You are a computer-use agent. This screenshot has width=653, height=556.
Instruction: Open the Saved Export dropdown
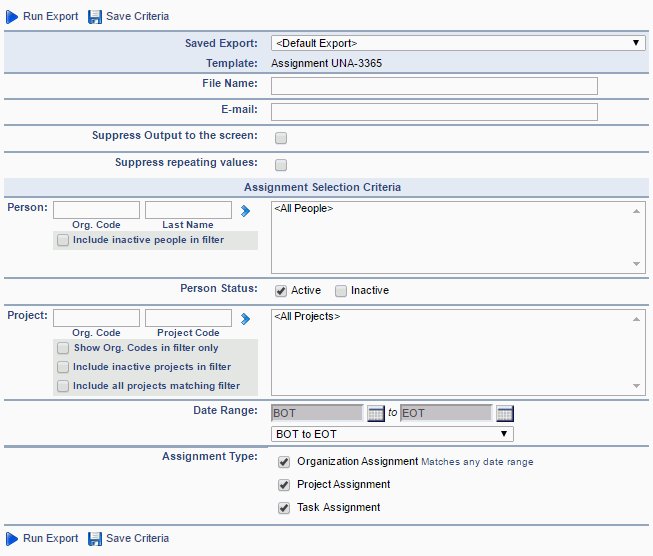coord(458,43)
